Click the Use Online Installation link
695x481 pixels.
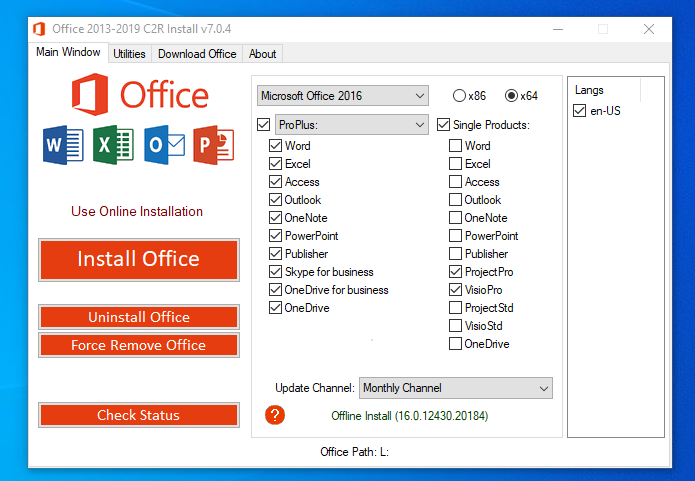[x=137, y=211]
